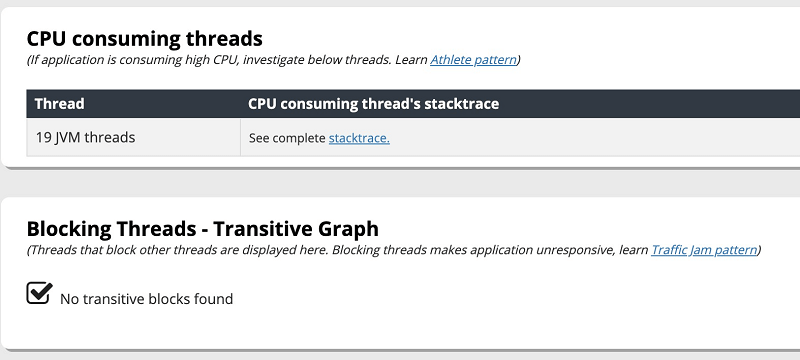This screenshot has width=800, height=360.
Task: Click the word JVM in thread cell
Action: (67, 138)
